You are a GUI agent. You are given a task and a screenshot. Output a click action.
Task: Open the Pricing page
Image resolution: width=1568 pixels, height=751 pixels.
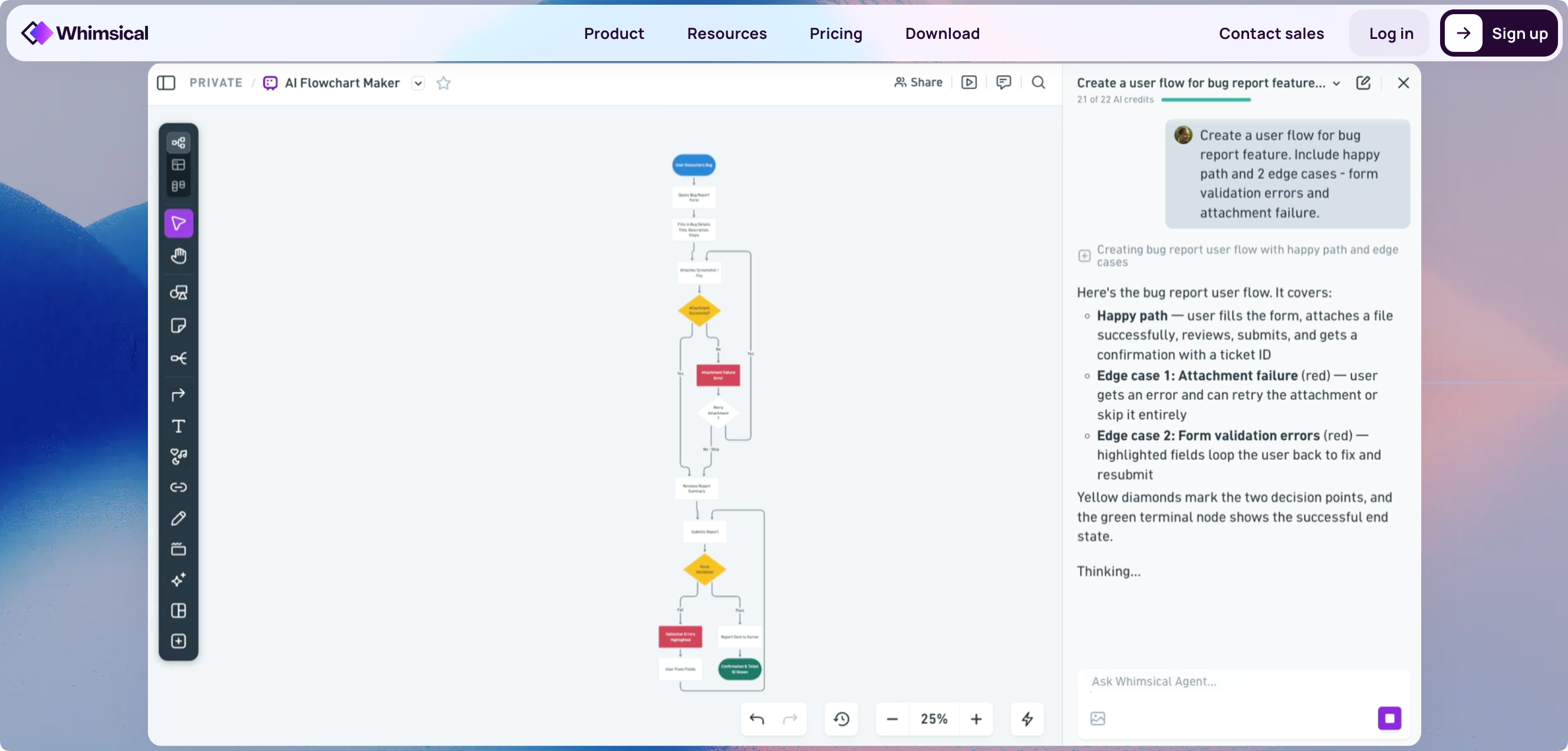[836, 34]
